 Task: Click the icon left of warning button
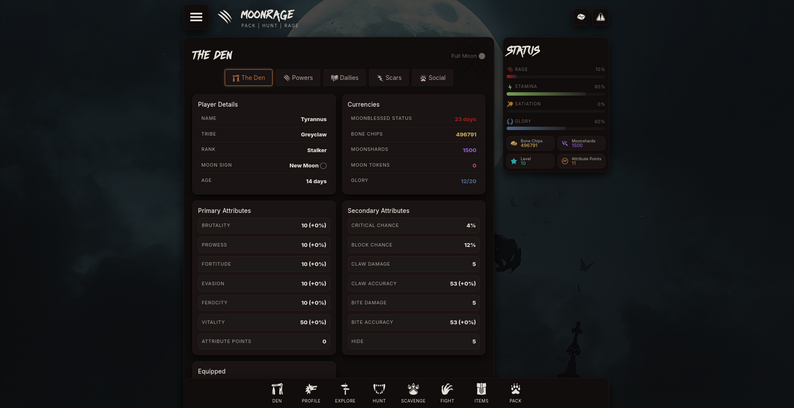click(581, 17)
